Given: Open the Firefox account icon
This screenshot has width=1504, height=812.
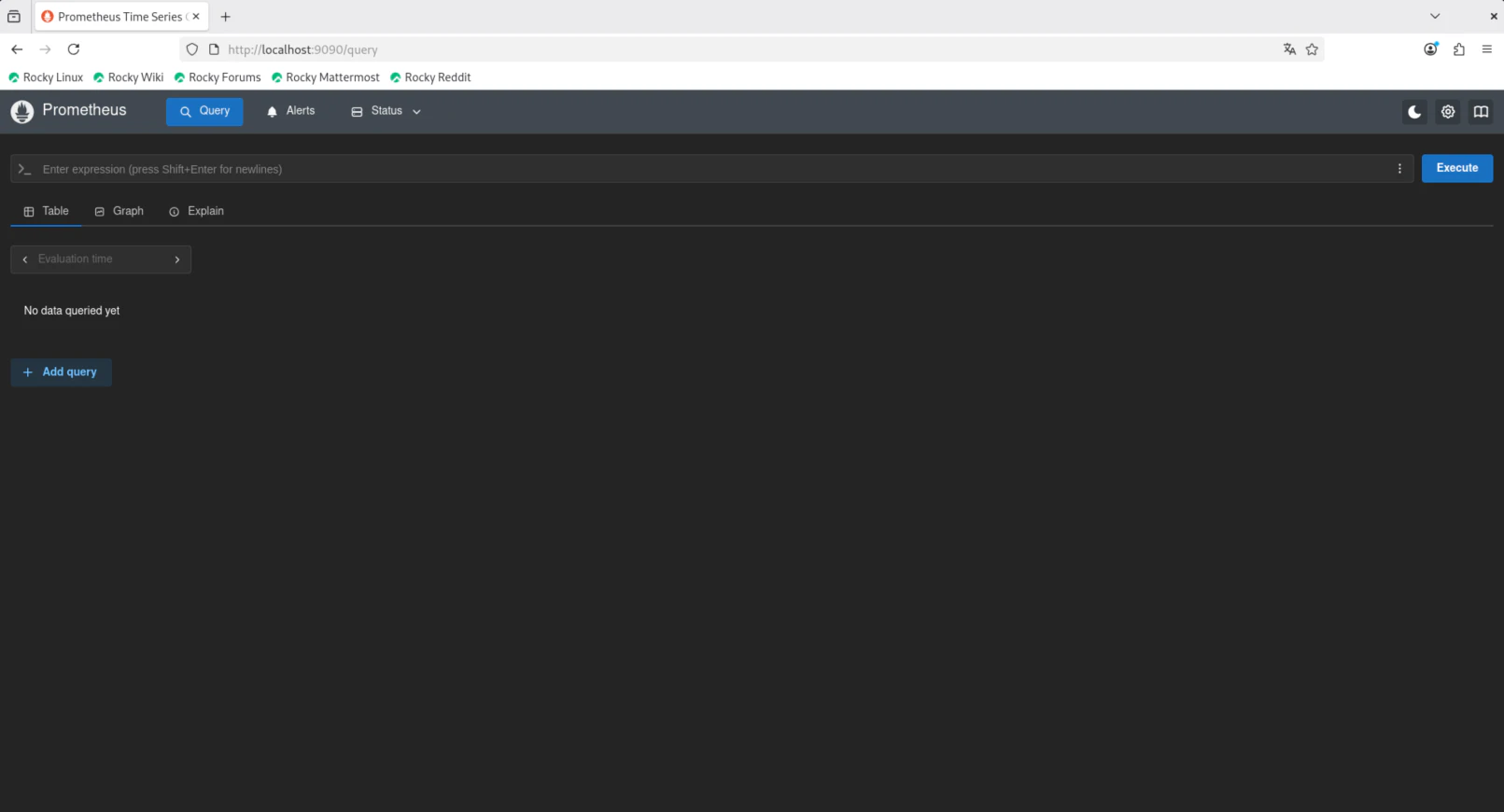Looking at the screenshot, I should point(1430,49).
